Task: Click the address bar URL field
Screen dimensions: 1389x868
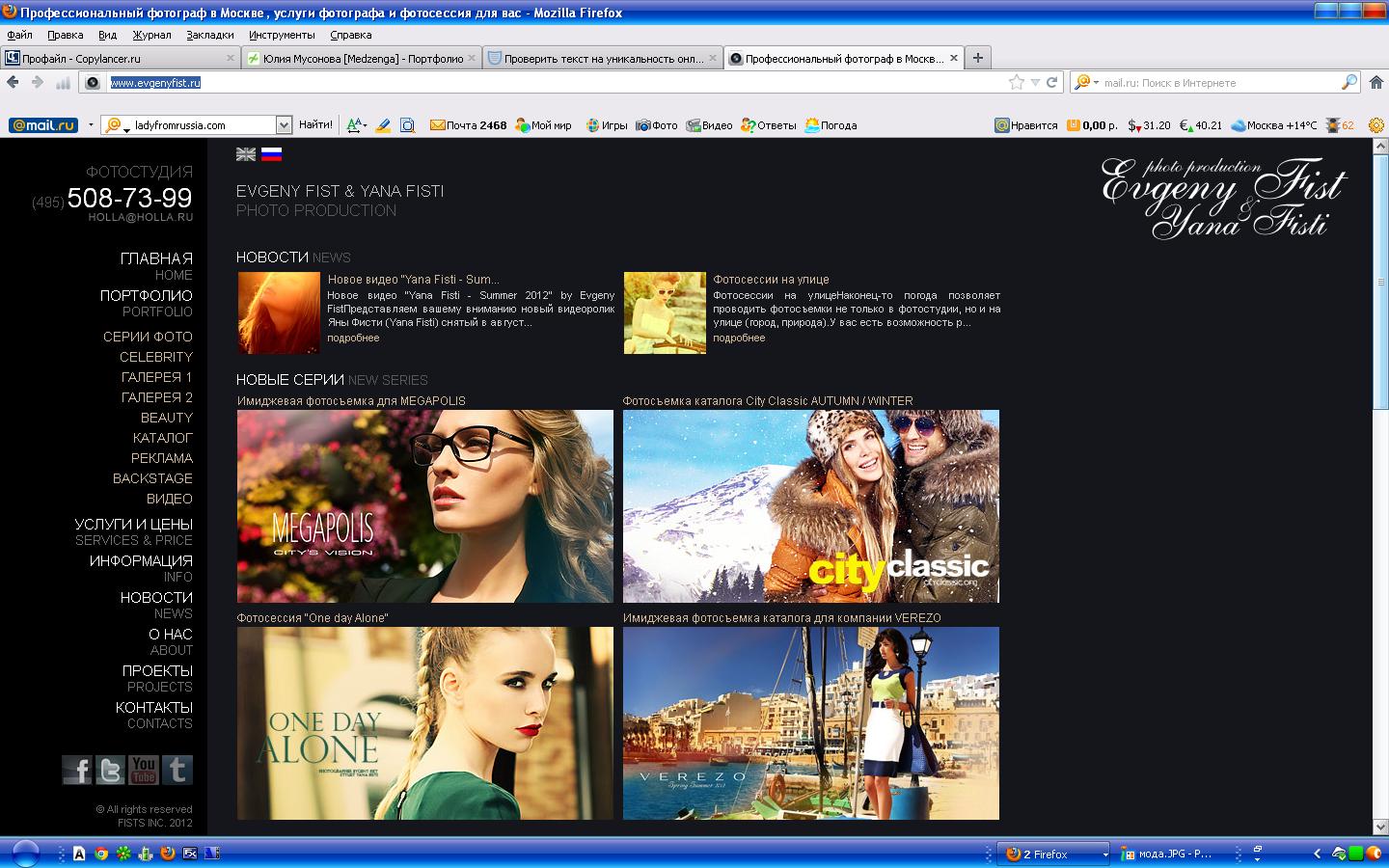Action: tap(553, 82)
